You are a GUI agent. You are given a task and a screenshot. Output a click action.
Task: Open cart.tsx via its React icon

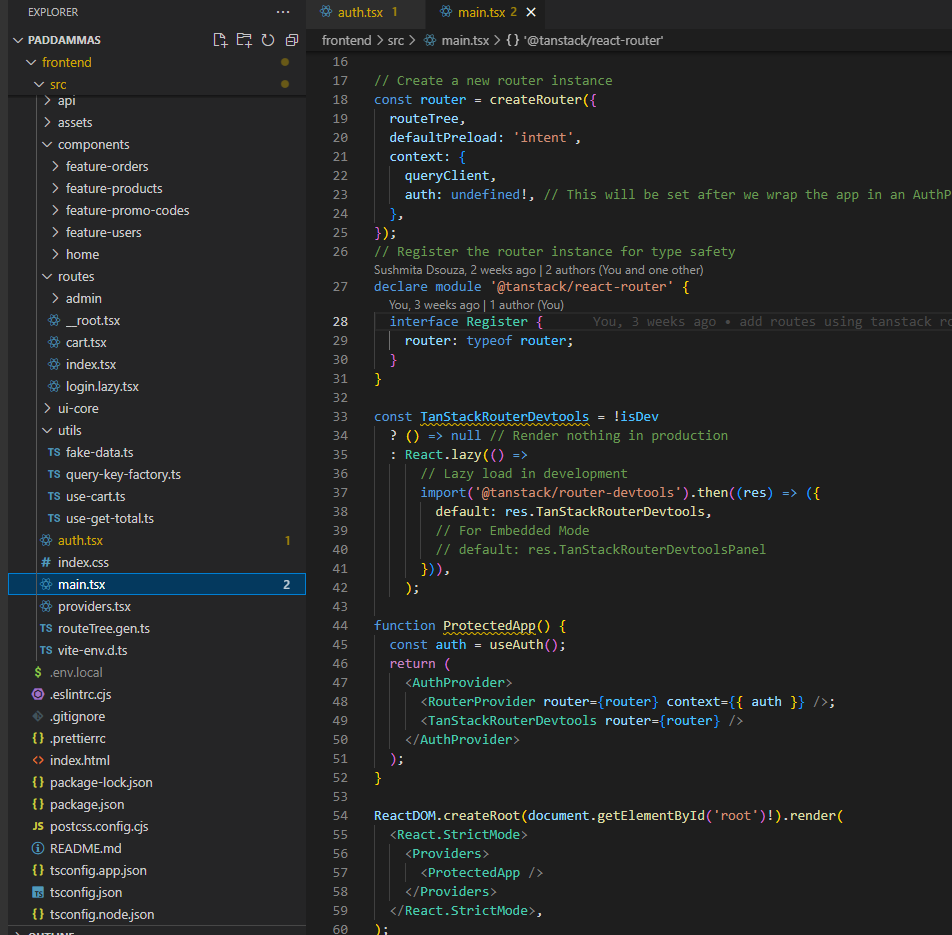click(54, 342)
